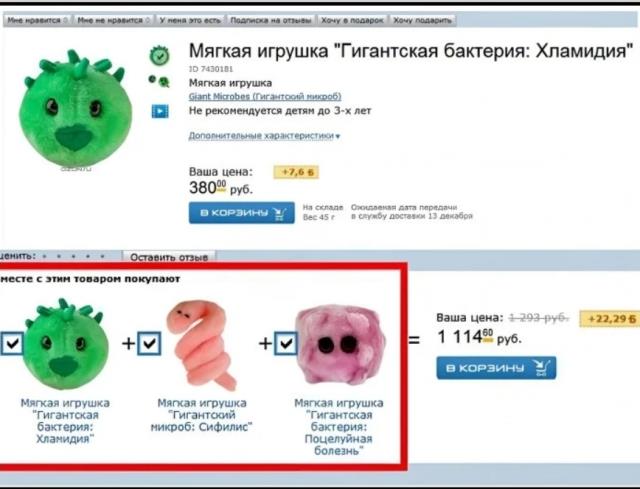The width and height of the screenshot is (640, 489).
Task: Select 'Хочу в подарок' tab
Action: pyautogui.click(x=353, y=20)
